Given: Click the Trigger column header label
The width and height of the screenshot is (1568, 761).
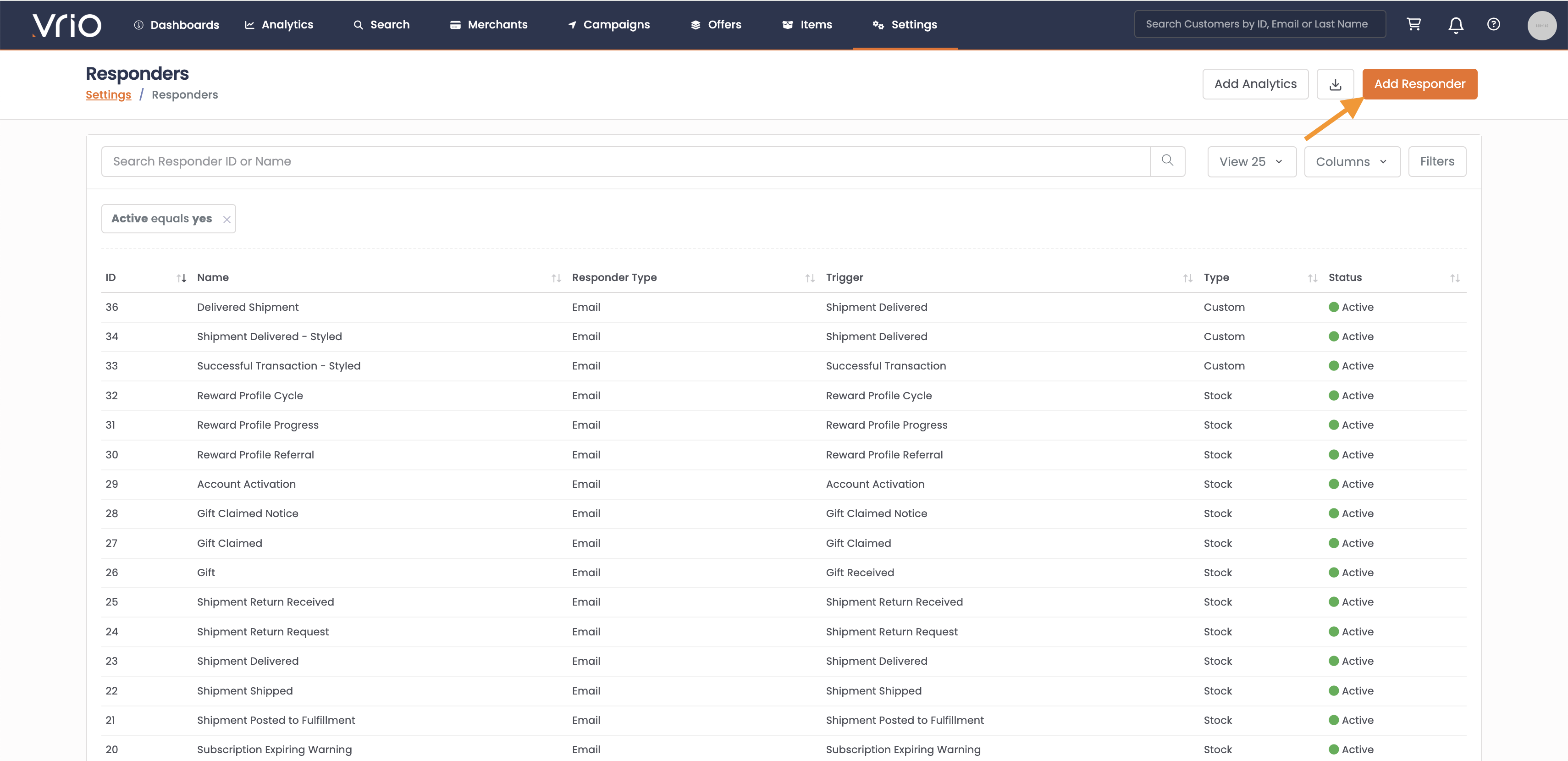Looking at the screenshot, I should [844, 278].
